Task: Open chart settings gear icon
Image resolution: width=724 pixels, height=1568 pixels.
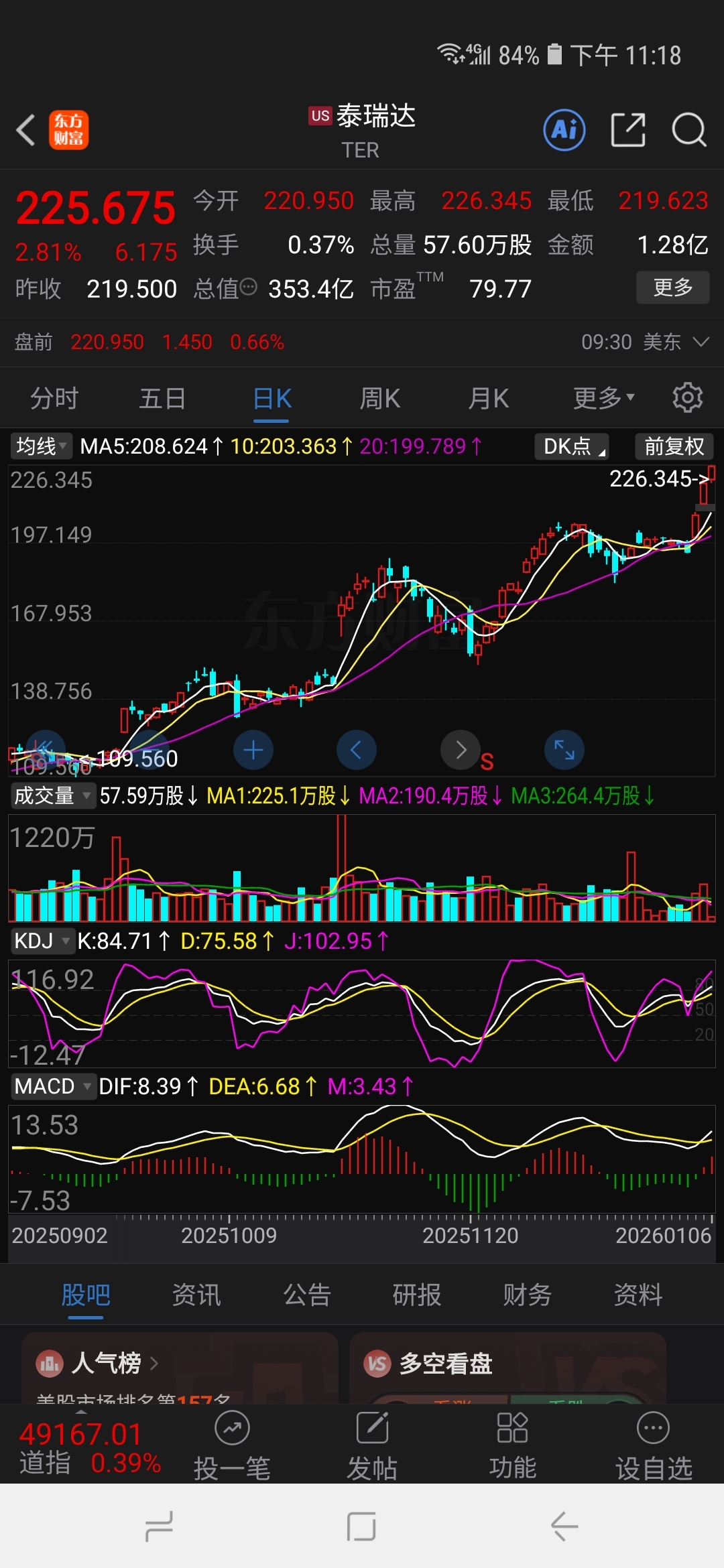Action: tap(687, 398)
